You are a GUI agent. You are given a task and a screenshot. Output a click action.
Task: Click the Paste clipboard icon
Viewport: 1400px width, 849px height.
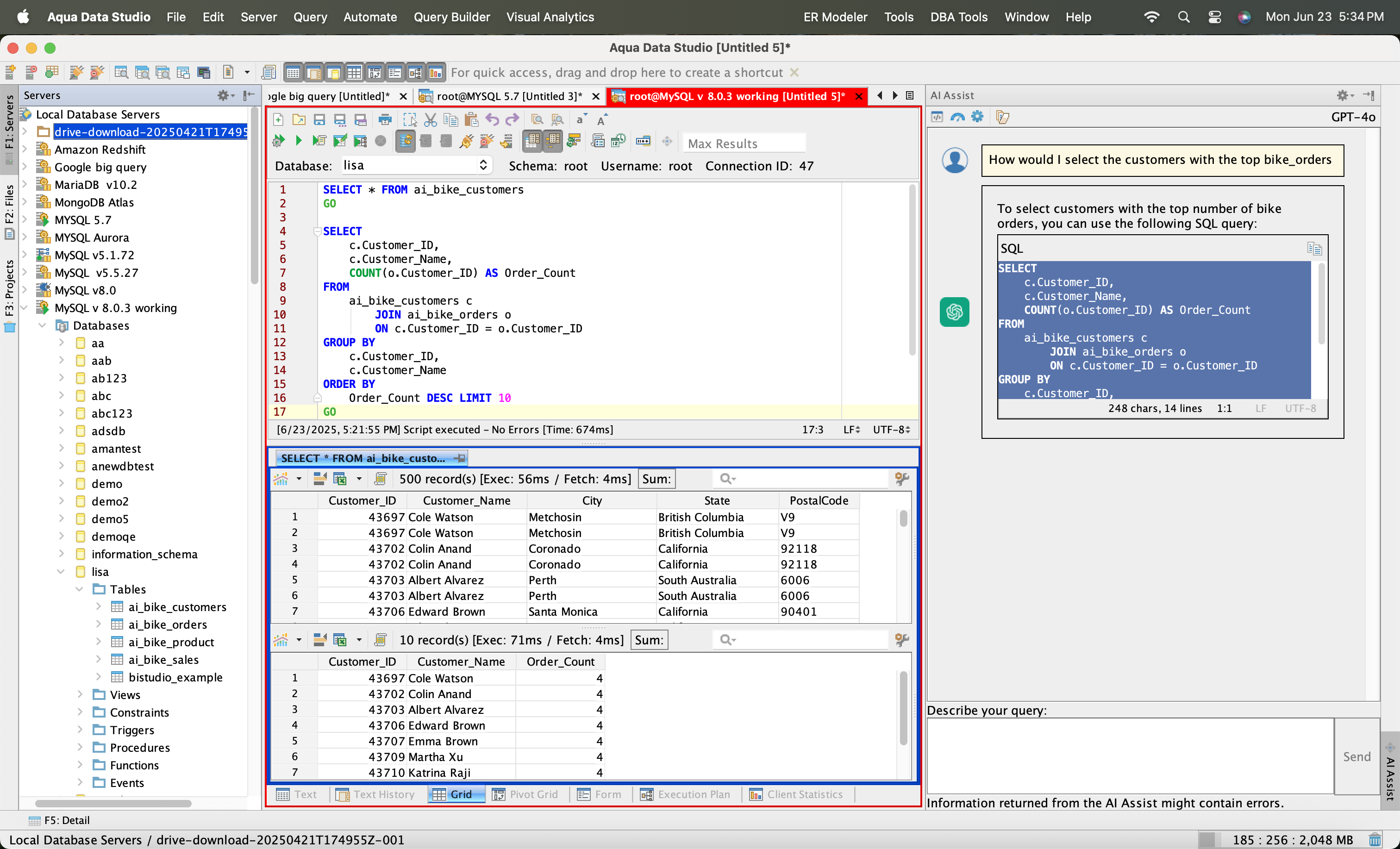tap(472, 119)
